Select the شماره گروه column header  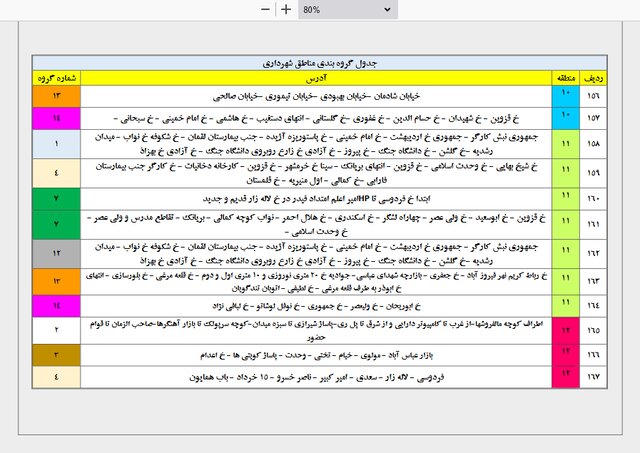coord(57,77)
